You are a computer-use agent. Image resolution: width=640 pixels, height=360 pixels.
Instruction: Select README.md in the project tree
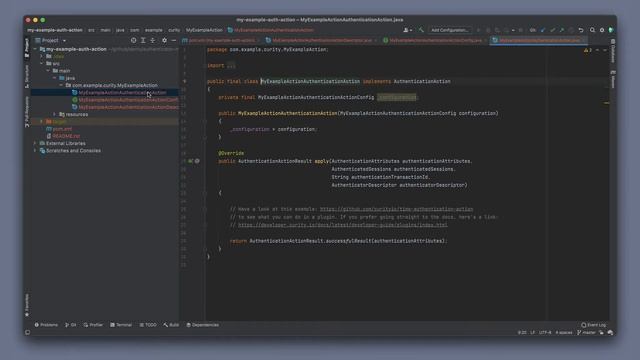pos(66,136)
